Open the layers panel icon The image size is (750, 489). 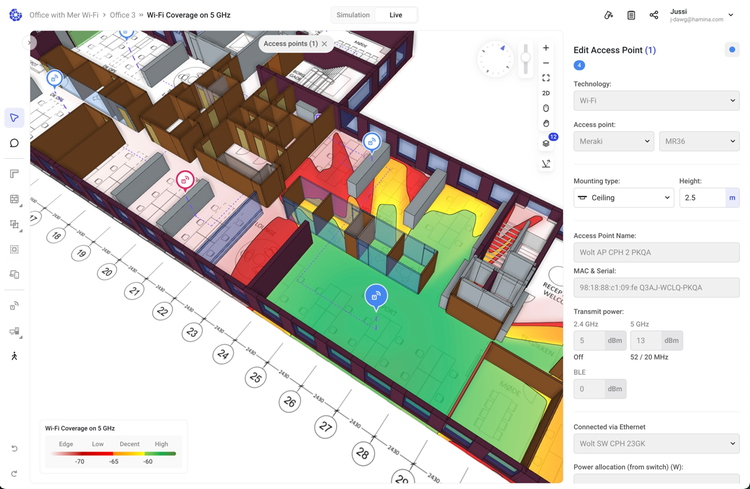[546, 143]
